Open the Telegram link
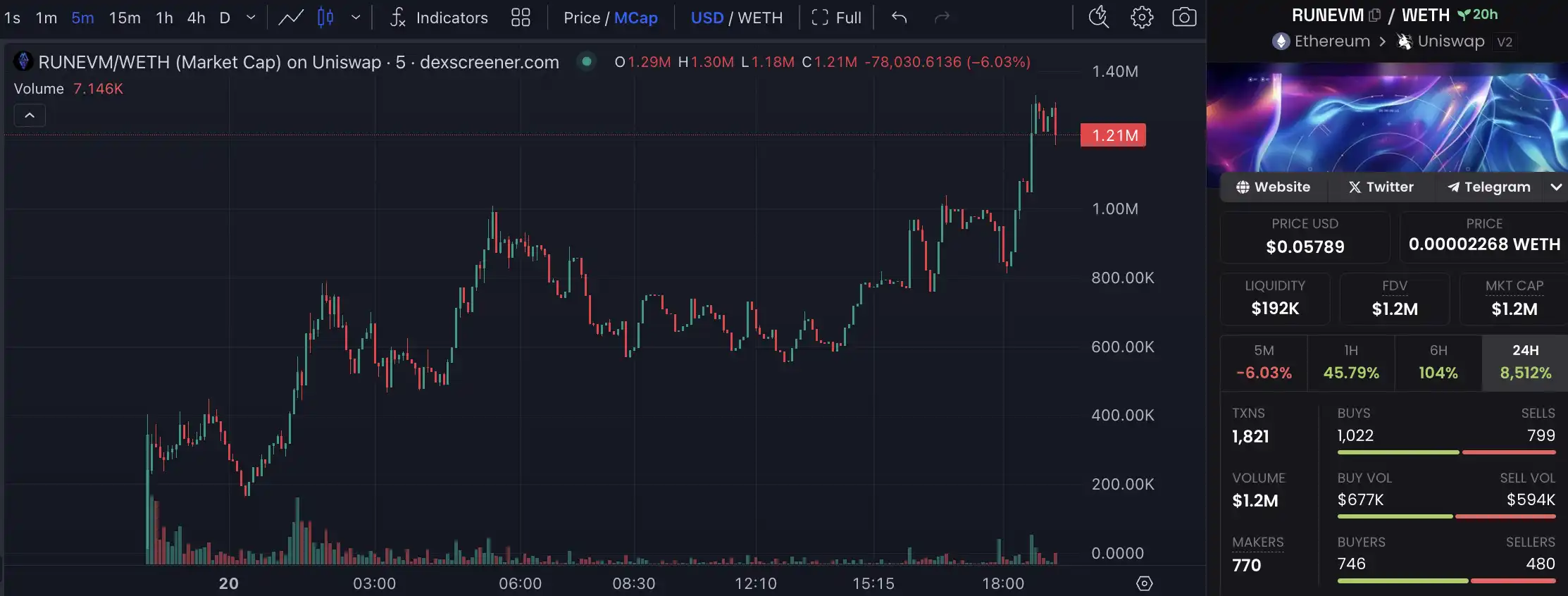Screen dimensions: 1568x596 [1488, 187]
